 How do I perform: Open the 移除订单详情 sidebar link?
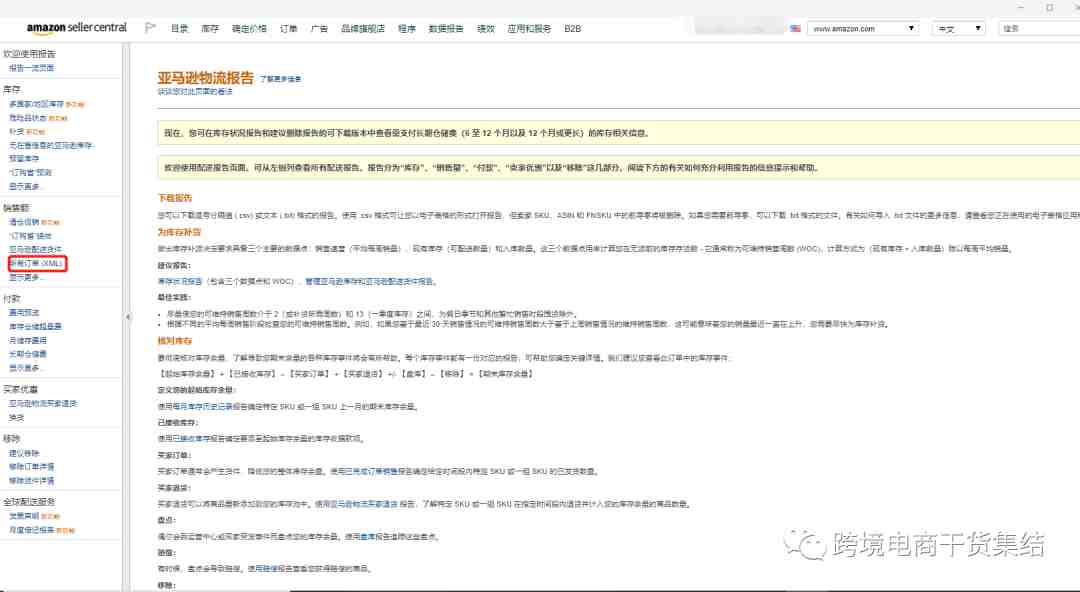[32, 467]
